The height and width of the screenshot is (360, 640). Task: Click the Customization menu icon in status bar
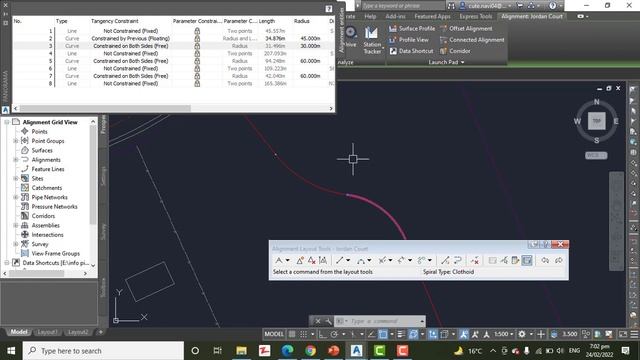pos(635,334)
